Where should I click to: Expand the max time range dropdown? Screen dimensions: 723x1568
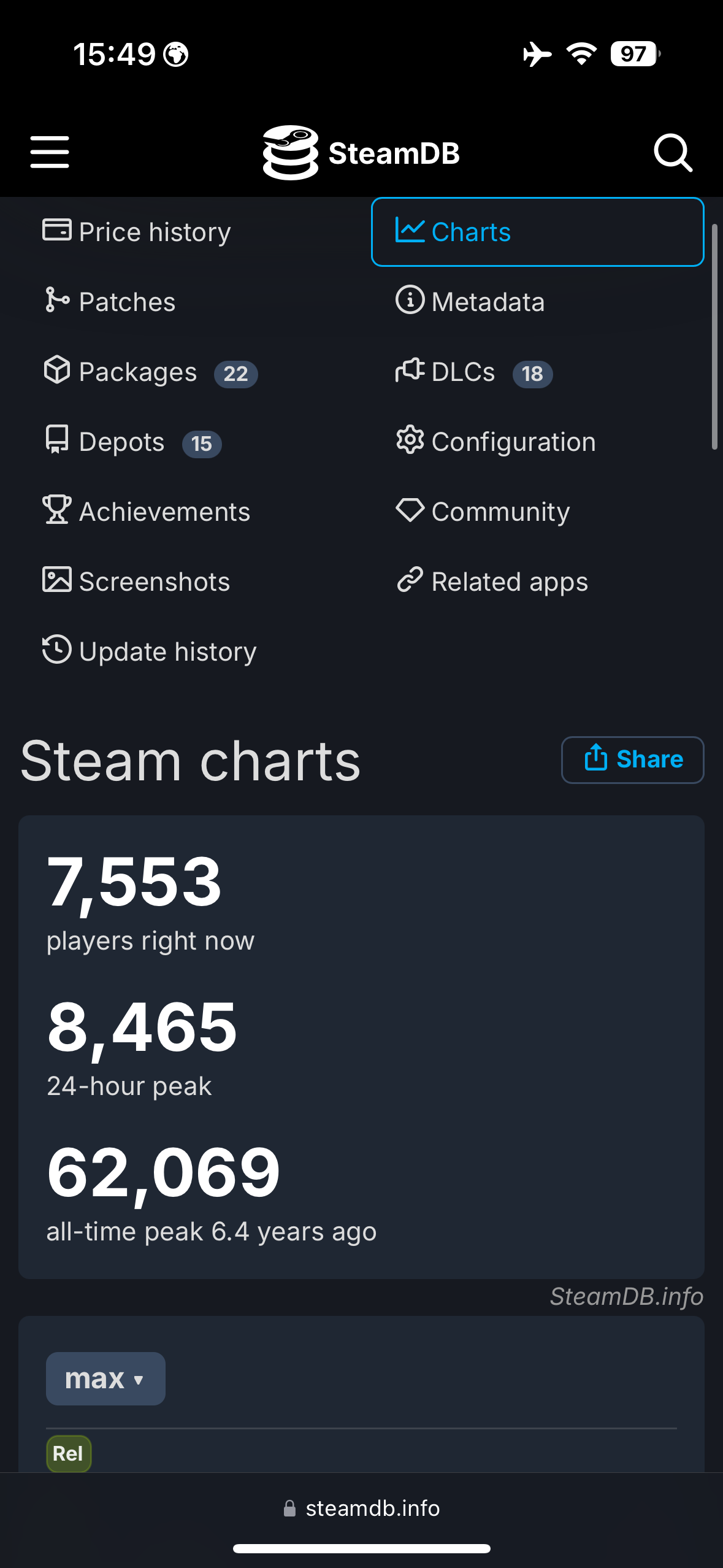coord(105,1378)
